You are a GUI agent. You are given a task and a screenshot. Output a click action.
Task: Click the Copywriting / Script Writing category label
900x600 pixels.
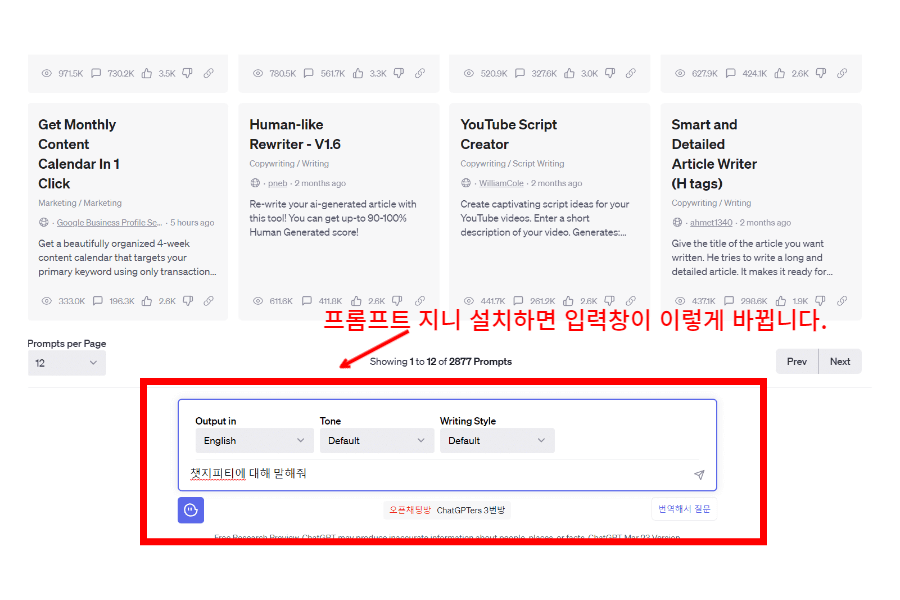(x=510, y=163)
